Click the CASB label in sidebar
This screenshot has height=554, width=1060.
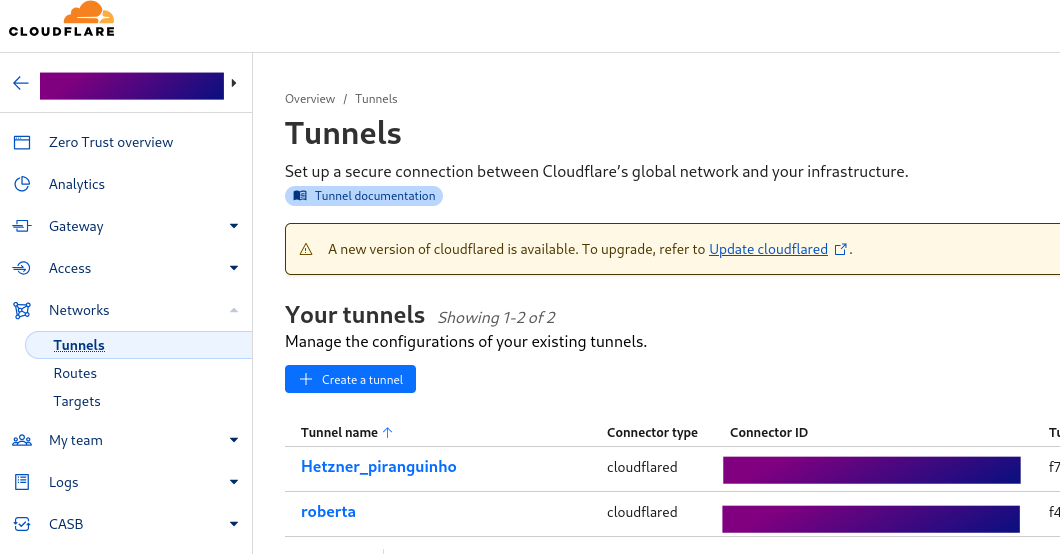pos(66,524)
